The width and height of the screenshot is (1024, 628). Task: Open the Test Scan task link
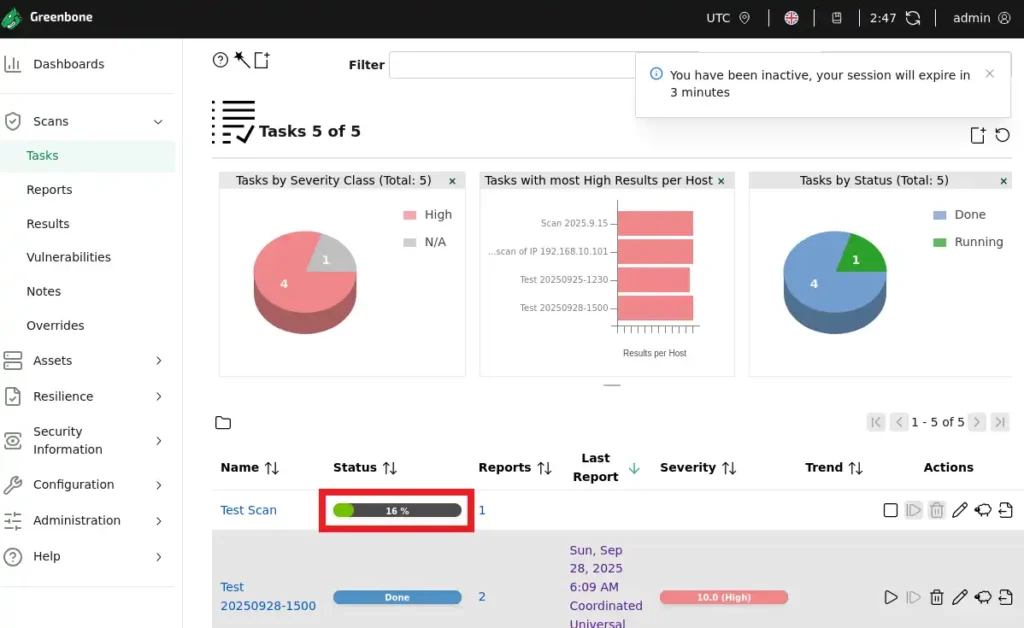248,510
